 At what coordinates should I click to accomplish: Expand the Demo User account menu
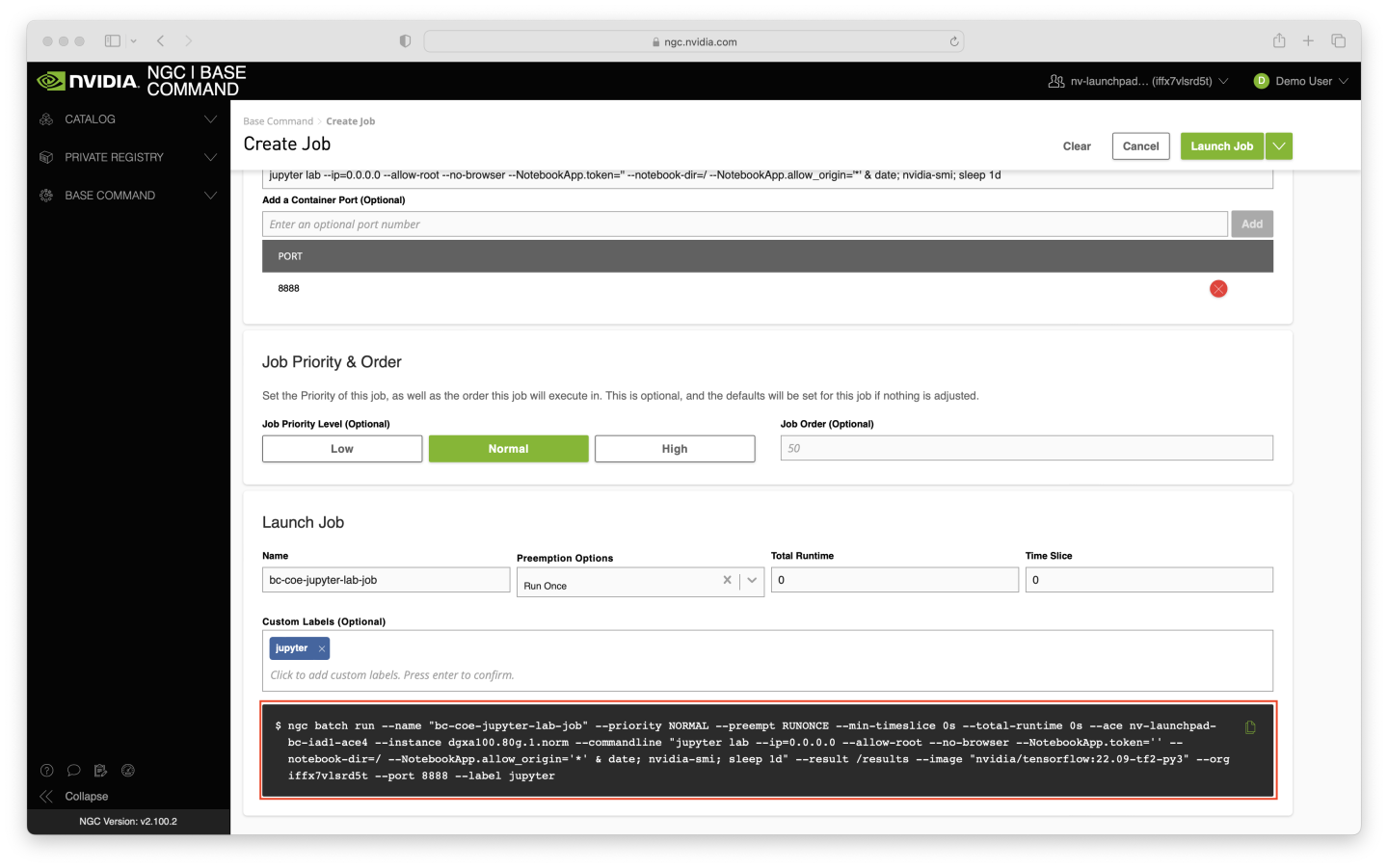pos(1301,81)
